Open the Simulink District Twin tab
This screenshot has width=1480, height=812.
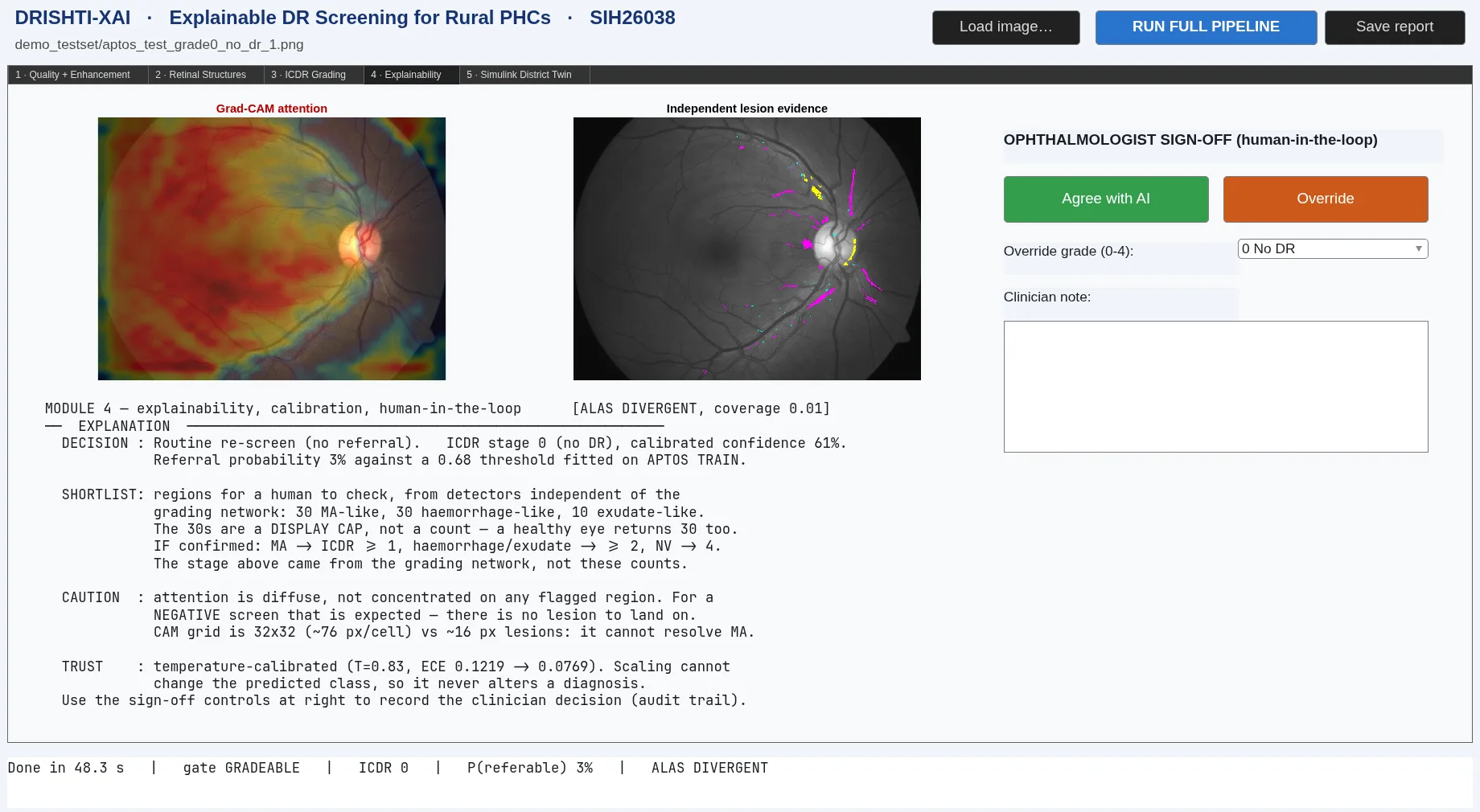(524, 75)
